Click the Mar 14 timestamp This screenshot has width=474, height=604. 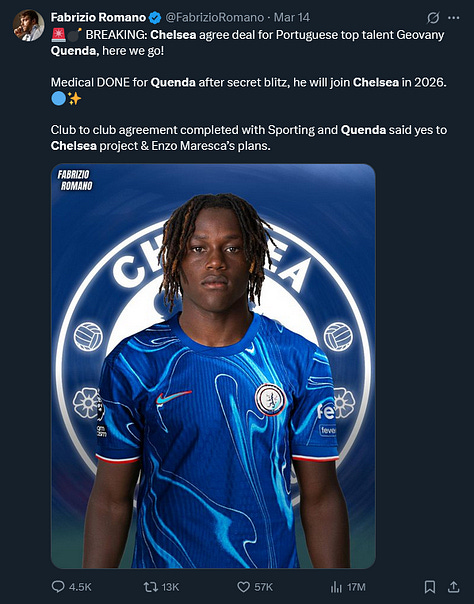(291, 17)
